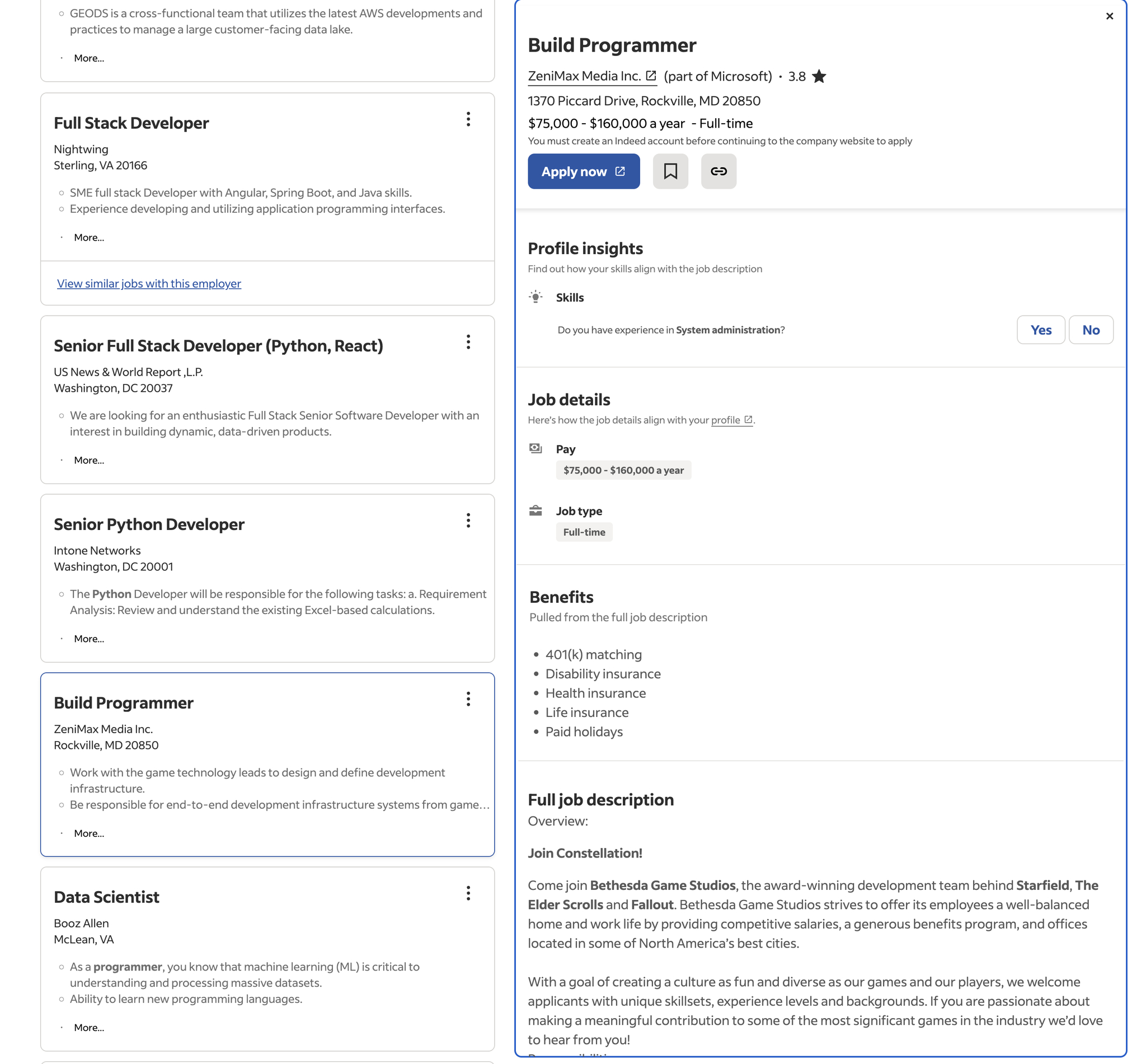View similar jobs with this employer
This screenshot has width=1146, height=1064.
coord(148,283)
